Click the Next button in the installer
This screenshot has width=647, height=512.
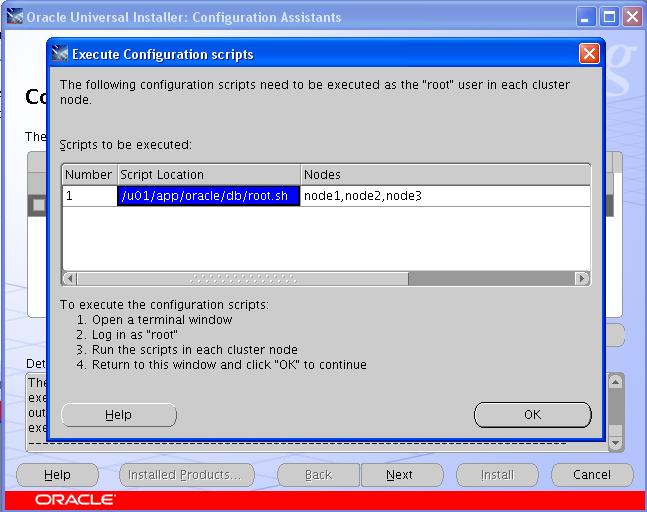[x=399, y=475]
